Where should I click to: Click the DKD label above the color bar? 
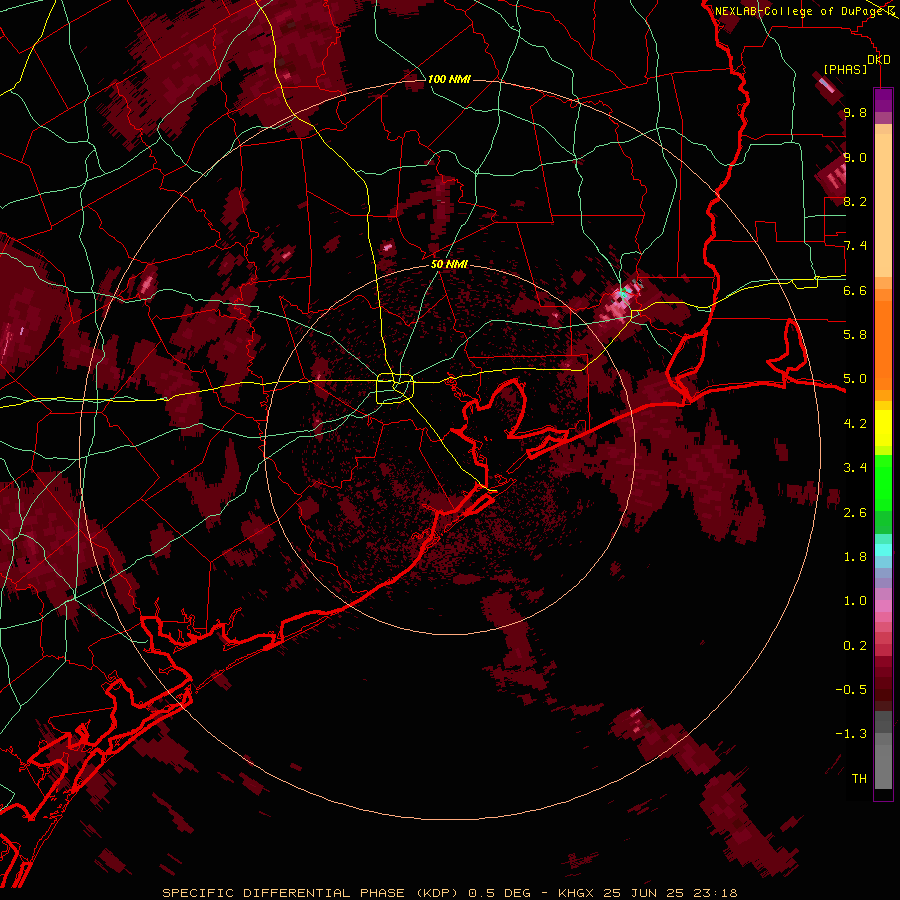[x=879, y=60]
